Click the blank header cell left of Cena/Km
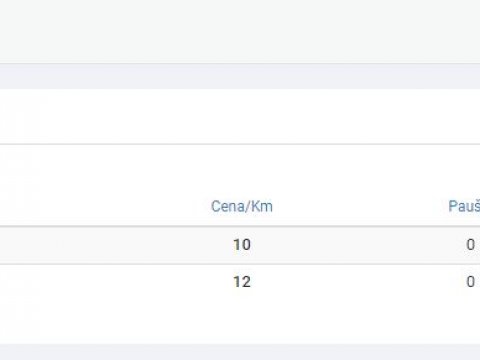The height and width of the screenshot is (360, 480). (100, 206)
